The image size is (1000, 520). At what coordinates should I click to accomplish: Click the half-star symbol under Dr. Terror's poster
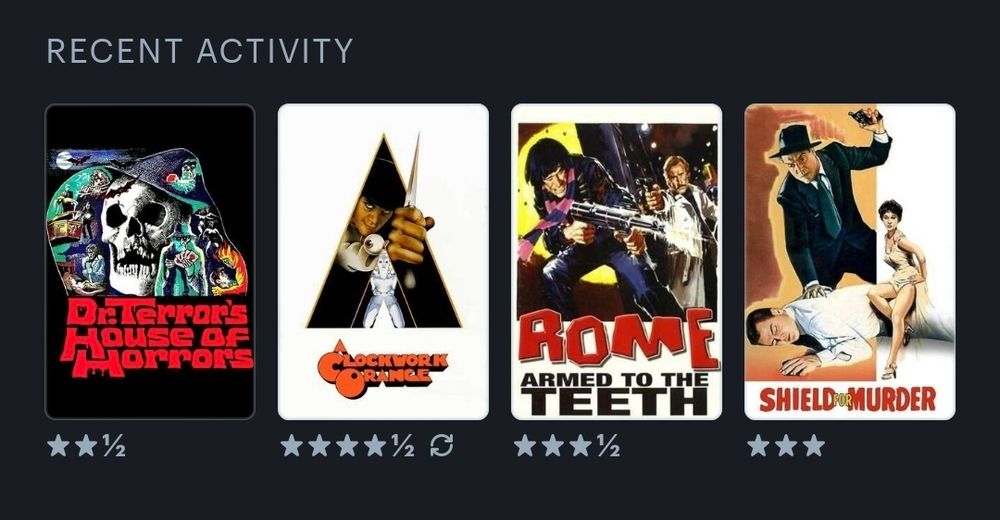114,445
